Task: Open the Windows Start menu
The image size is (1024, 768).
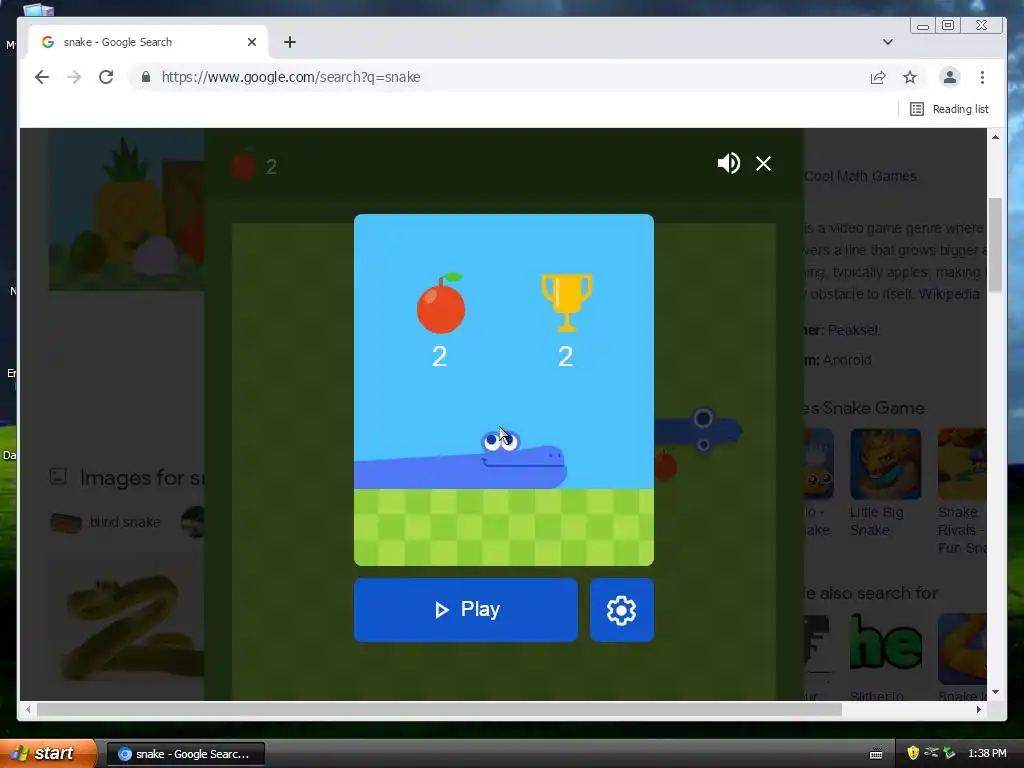Action: [48, 753]
